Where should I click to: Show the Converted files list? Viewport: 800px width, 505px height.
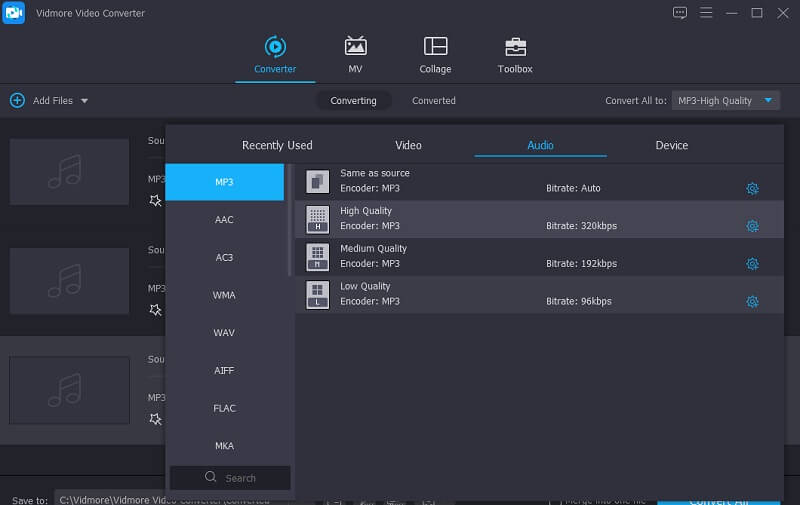click(x=433, y=101)
